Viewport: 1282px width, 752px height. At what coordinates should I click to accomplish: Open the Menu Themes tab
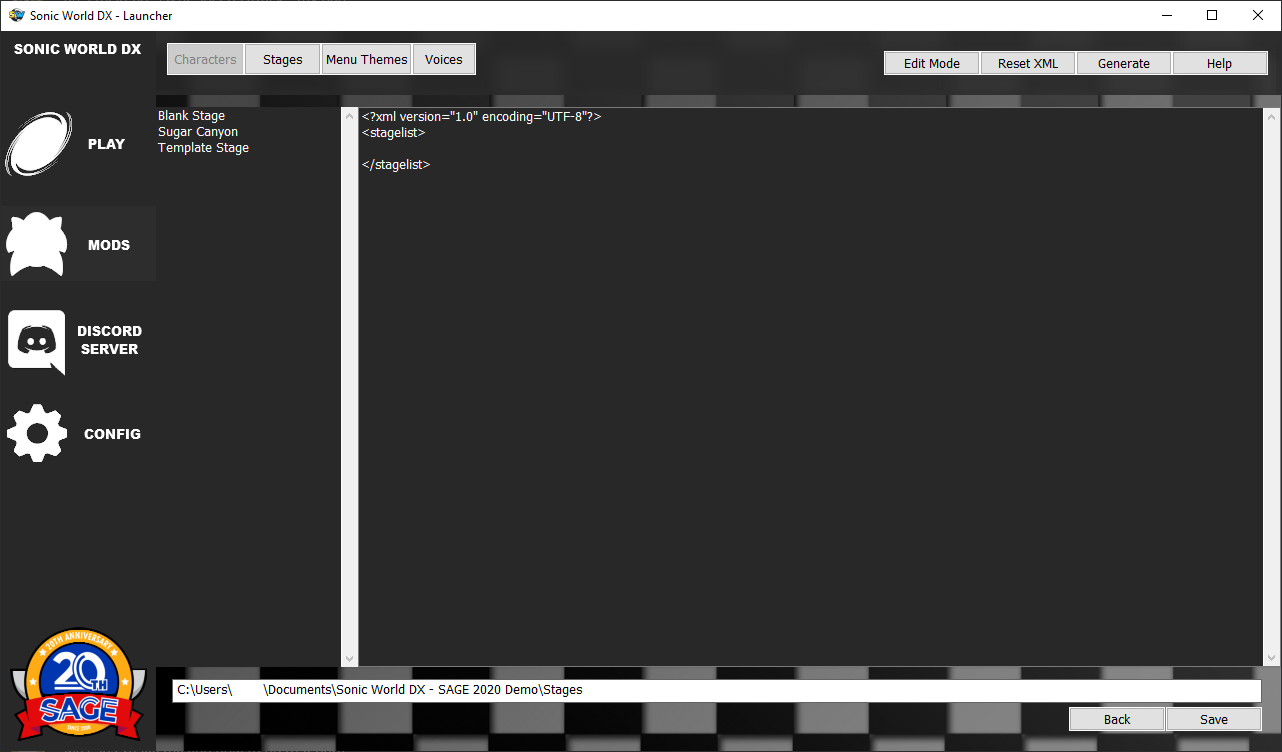click(x=367, y=59)
